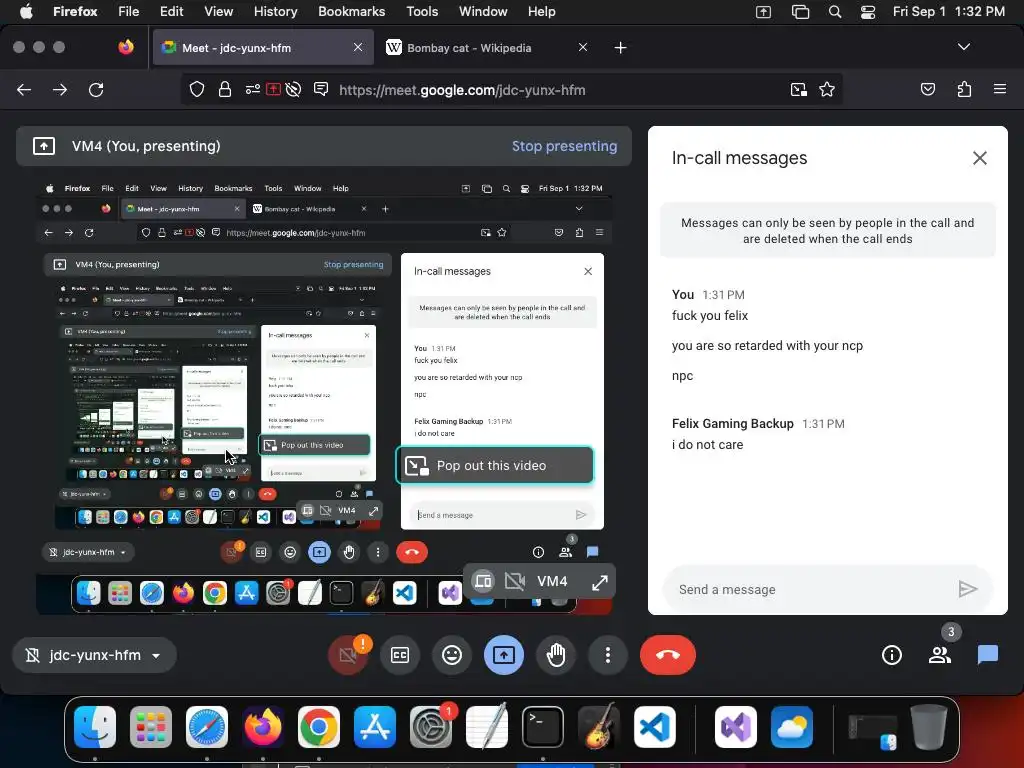This screenshot has width=1024, height=768.
Task: Open Terminal from the Dock
Action: [543, 726]
